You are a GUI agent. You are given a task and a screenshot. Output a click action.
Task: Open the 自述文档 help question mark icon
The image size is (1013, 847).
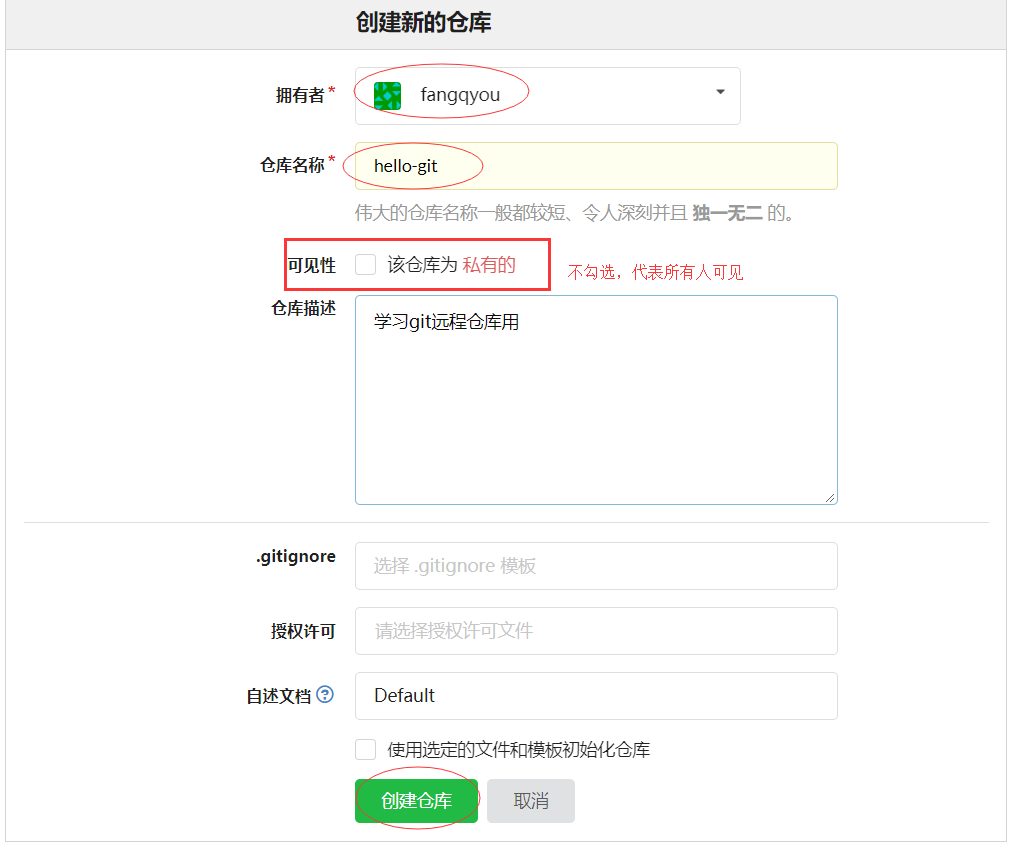323,695
